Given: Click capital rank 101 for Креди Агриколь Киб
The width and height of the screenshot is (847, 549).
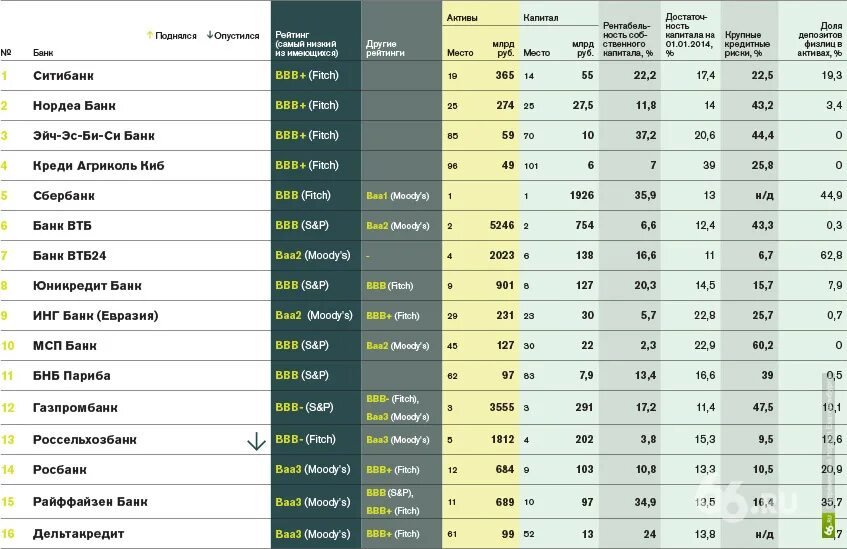Looking at the screenshot, I should [x=531, y=166].
